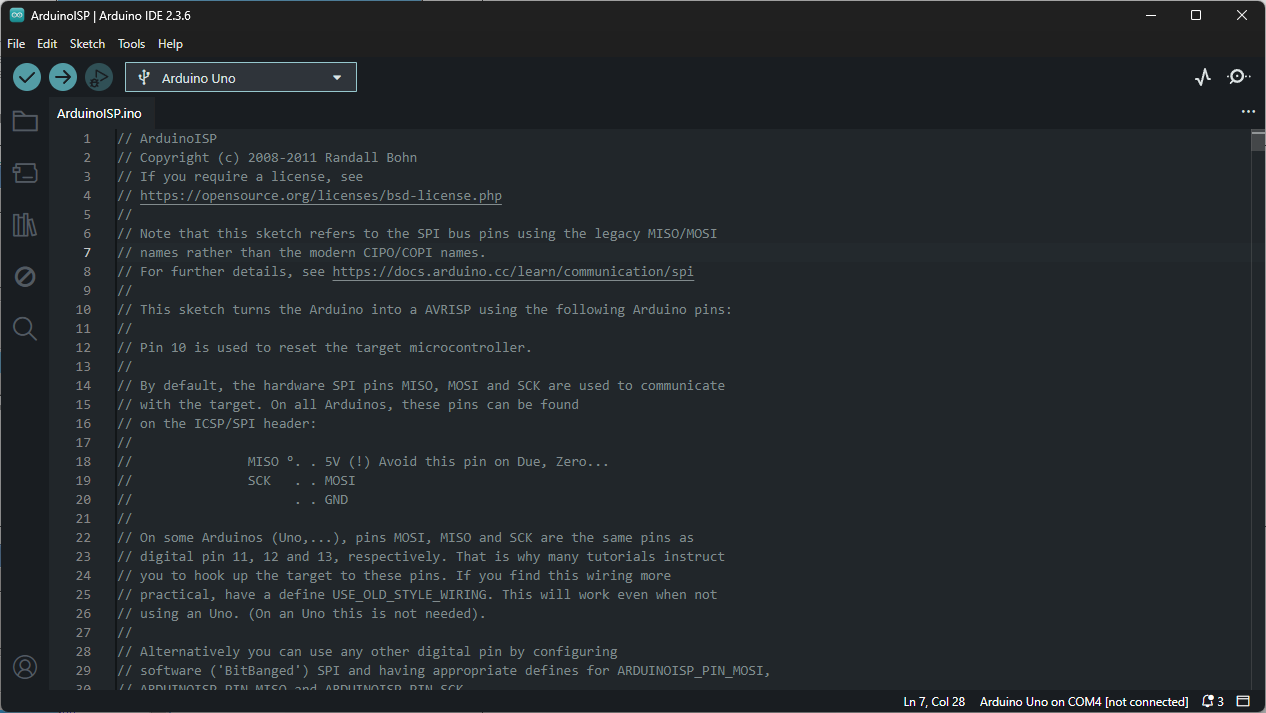Select the ArduinoISP.ino tab

point(99,113)
